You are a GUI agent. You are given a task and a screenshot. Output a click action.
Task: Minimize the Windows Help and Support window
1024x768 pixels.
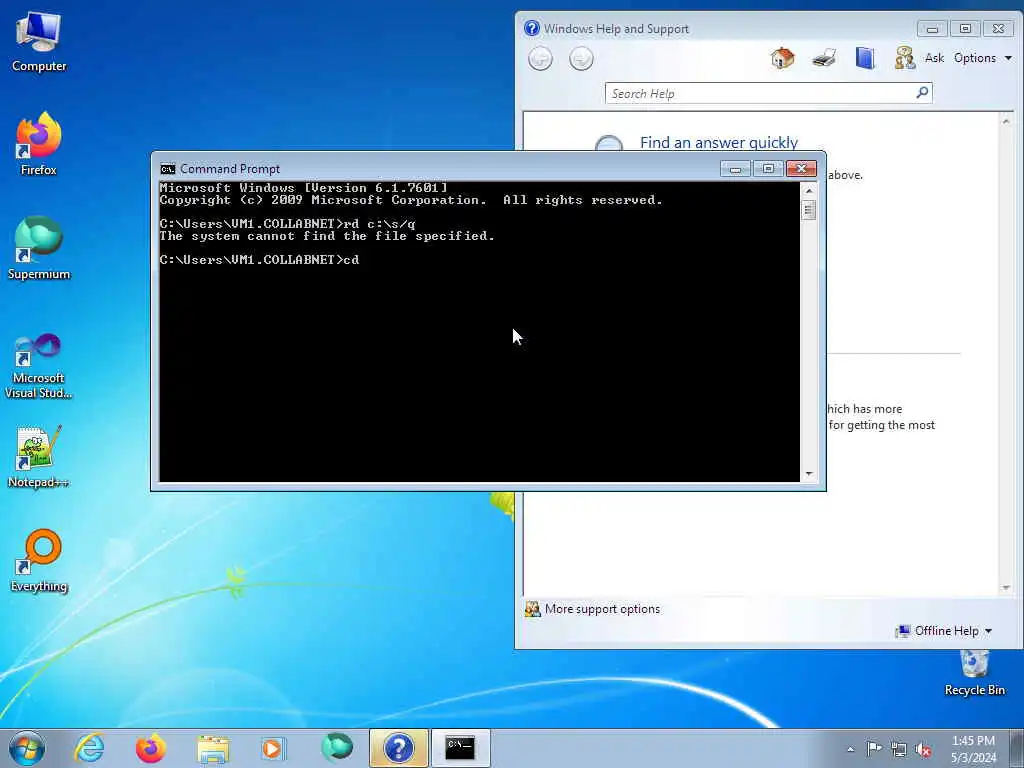pyautogui.click(x=932, y=29)
